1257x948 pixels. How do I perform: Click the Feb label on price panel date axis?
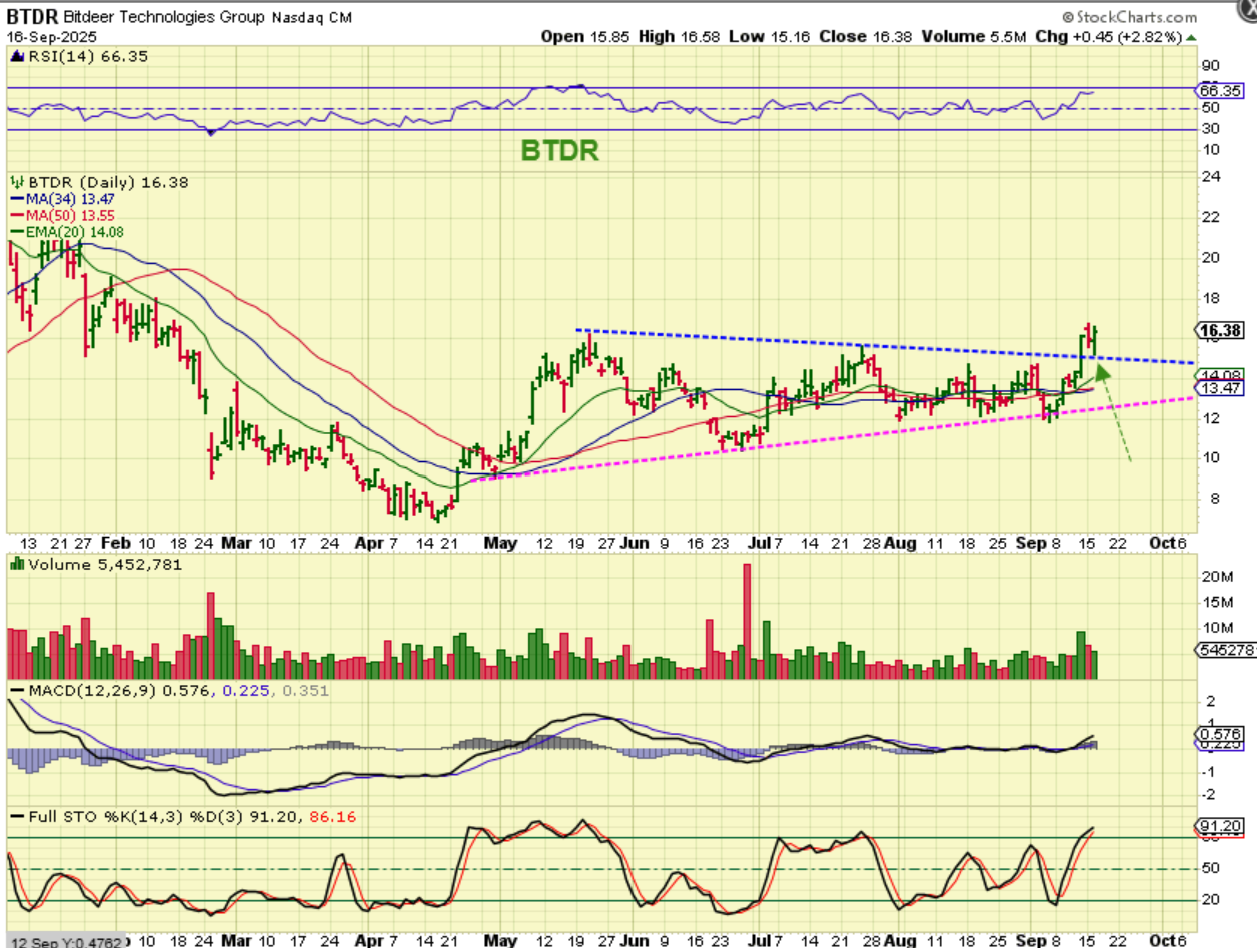coord(117,543)
